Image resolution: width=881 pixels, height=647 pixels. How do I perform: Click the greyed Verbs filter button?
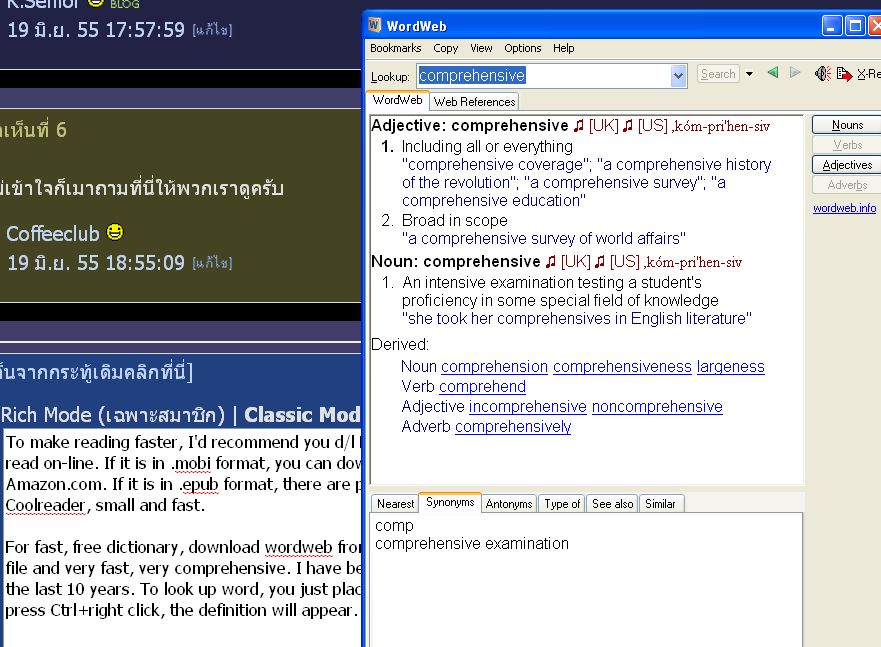click(847, 145)
